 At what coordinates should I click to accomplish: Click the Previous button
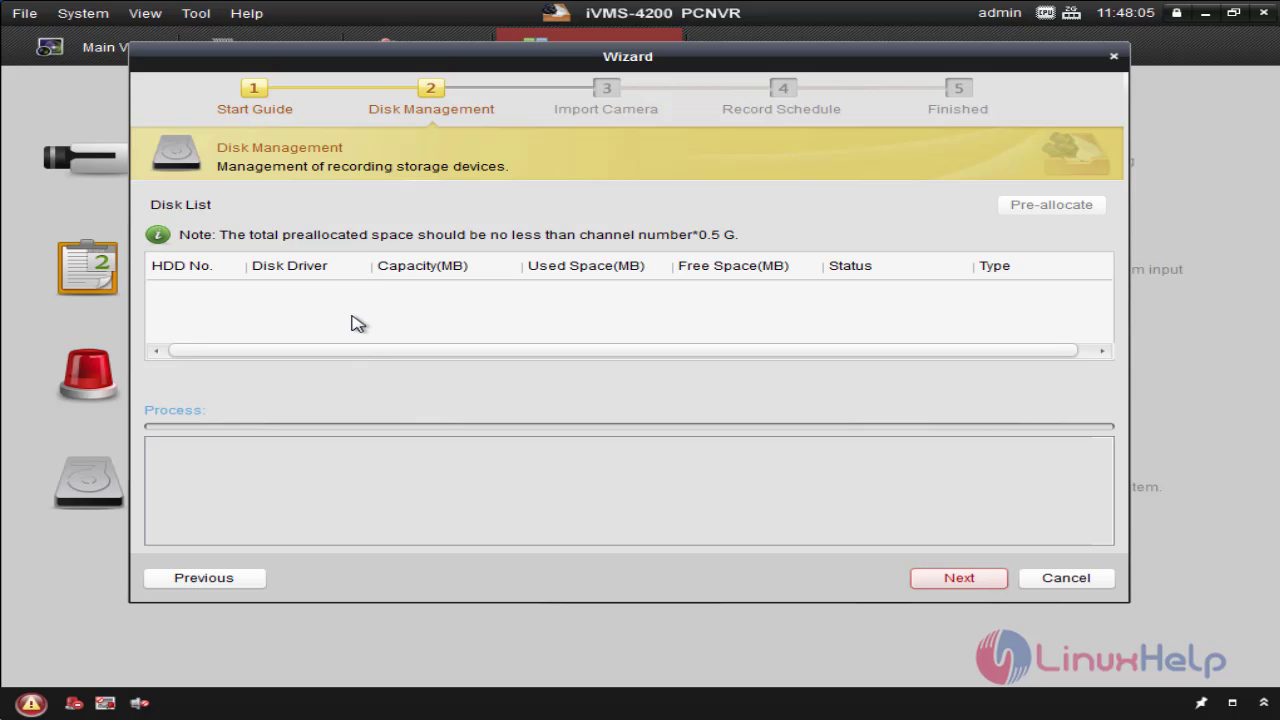(204, 578)
